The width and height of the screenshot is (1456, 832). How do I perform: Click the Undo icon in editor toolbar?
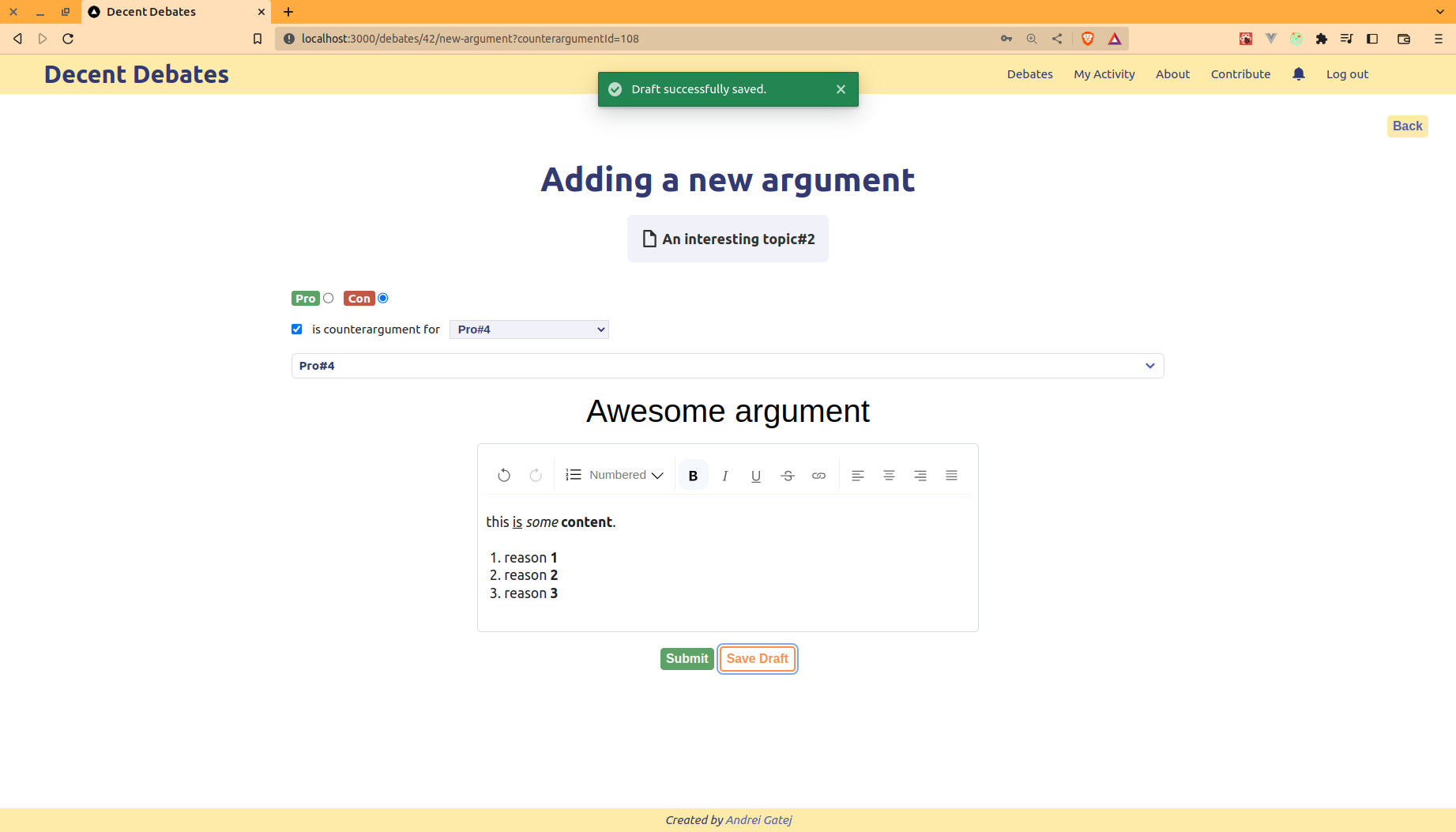pos(504,475)
